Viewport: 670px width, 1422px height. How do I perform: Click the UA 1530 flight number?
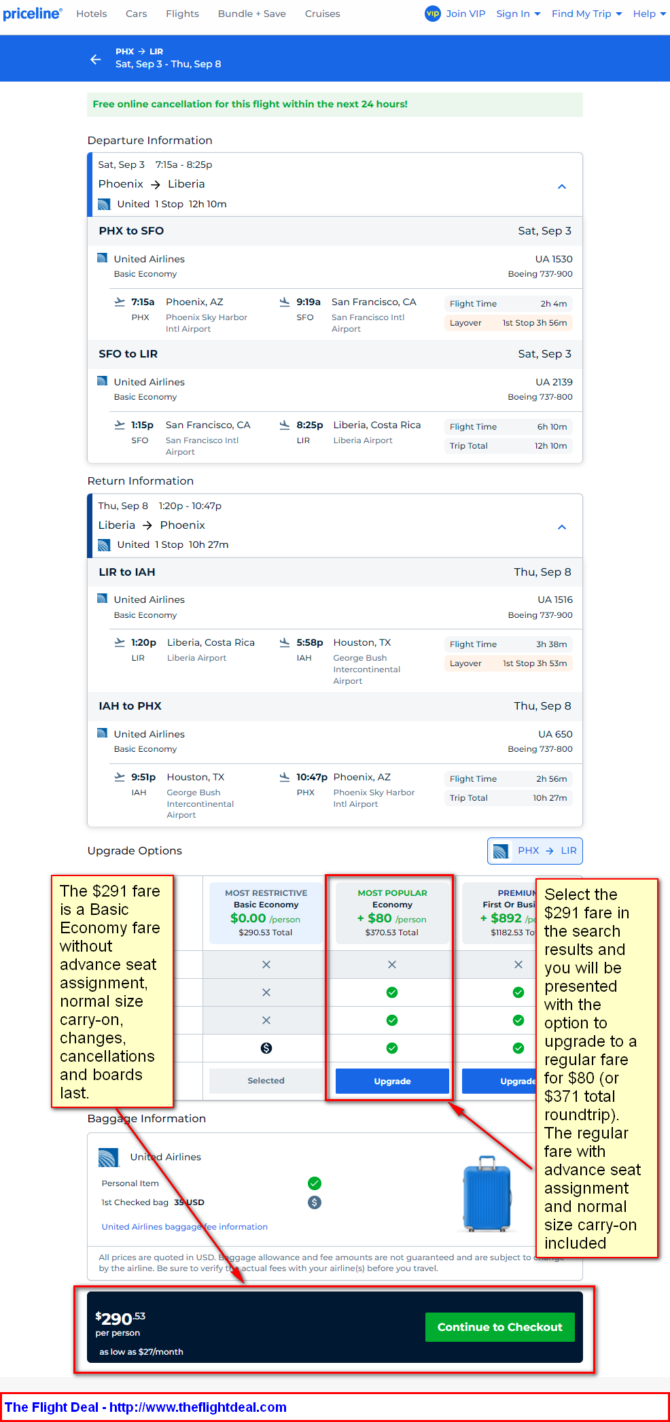tap(554, 259)
